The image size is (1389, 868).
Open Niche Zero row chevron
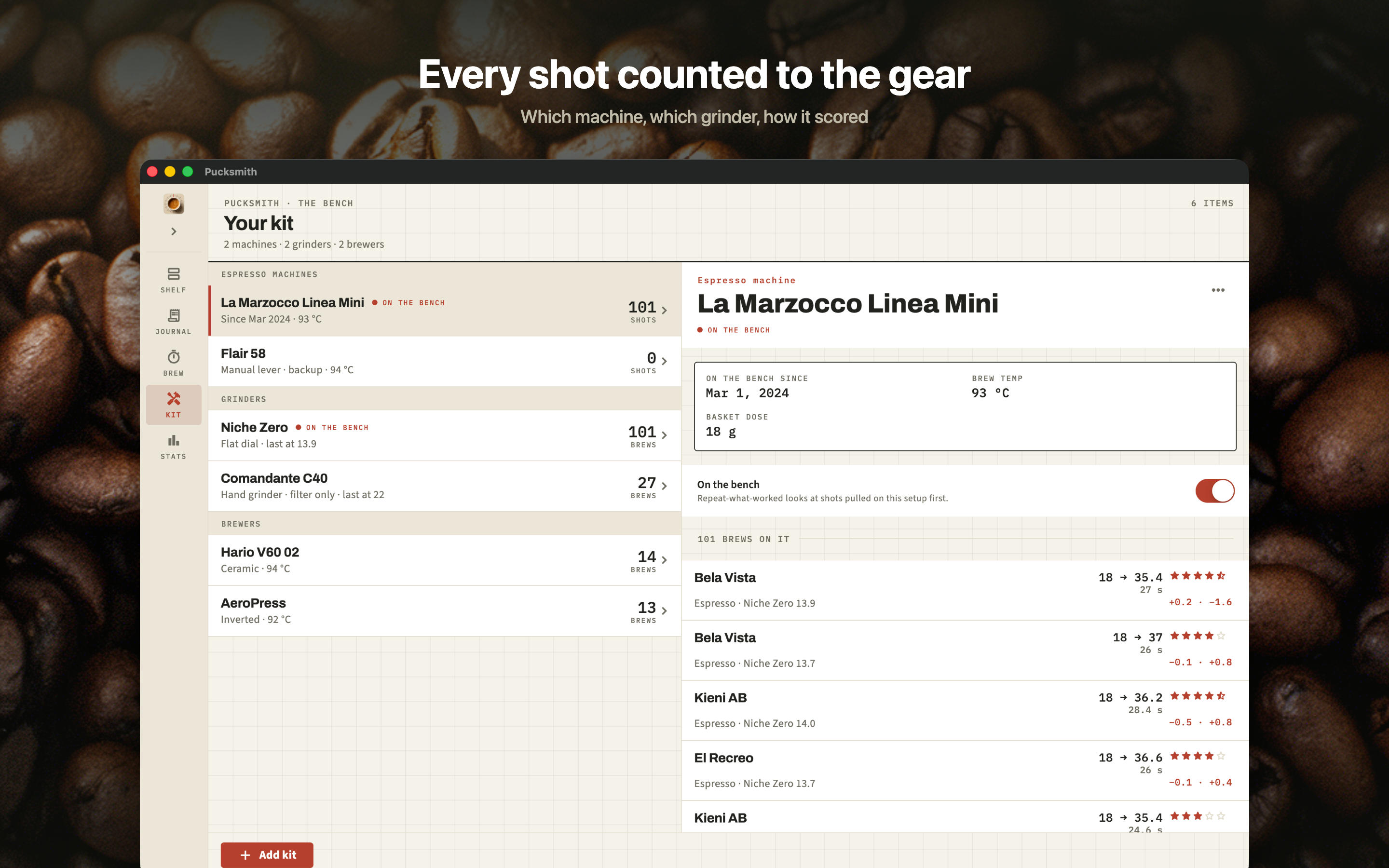pos(664,435)
